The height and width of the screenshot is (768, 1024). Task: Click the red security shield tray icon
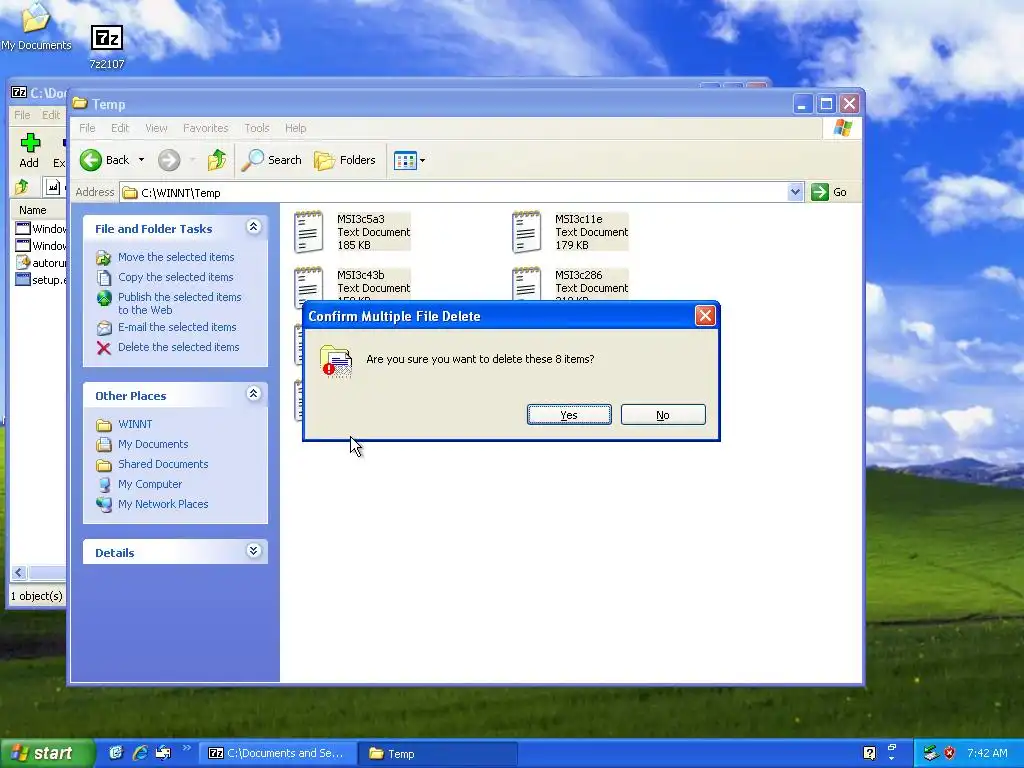coord(950,753)
